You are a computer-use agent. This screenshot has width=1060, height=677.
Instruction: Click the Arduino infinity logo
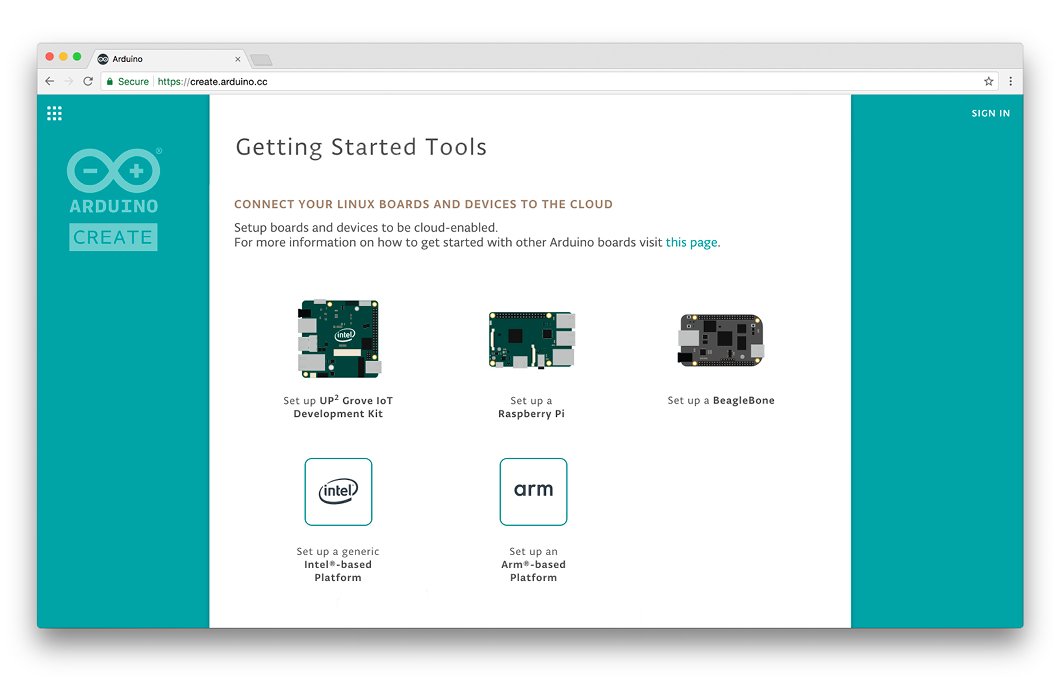113,170
